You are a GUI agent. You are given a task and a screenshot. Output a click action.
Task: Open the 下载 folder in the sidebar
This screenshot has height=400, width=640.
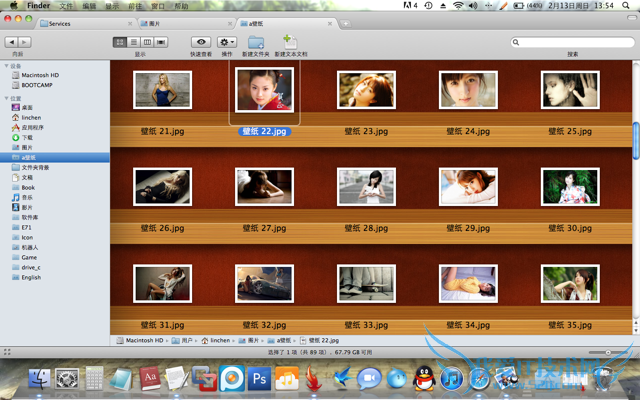(28, 137)
